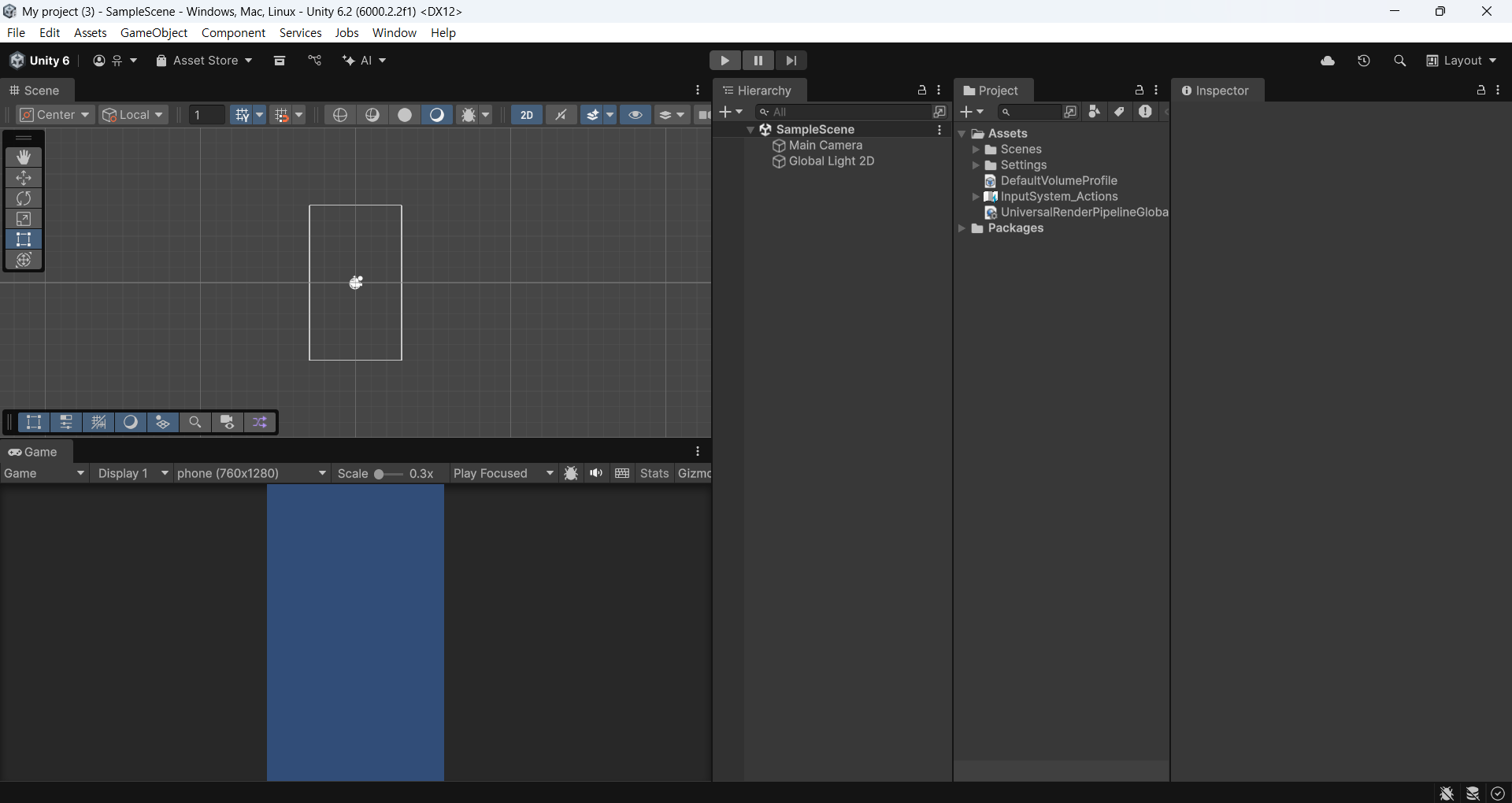
Task: Select the Rotate tool
Action: pos(24,198)
